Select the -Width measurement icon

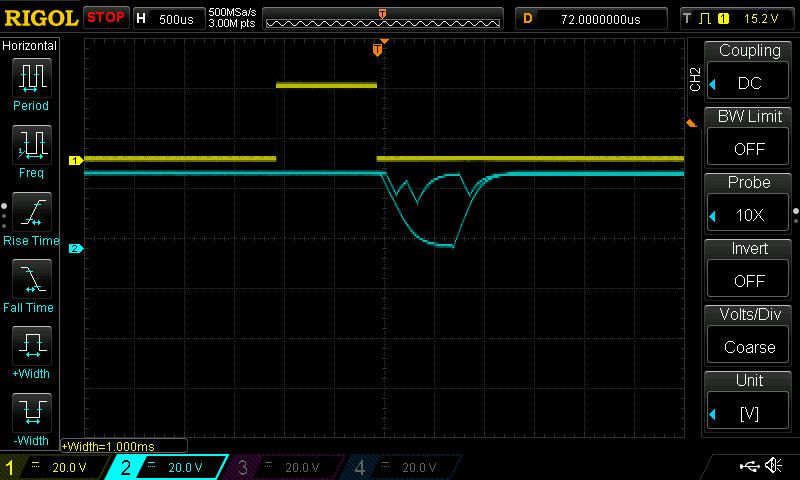(x=32, y=413)
